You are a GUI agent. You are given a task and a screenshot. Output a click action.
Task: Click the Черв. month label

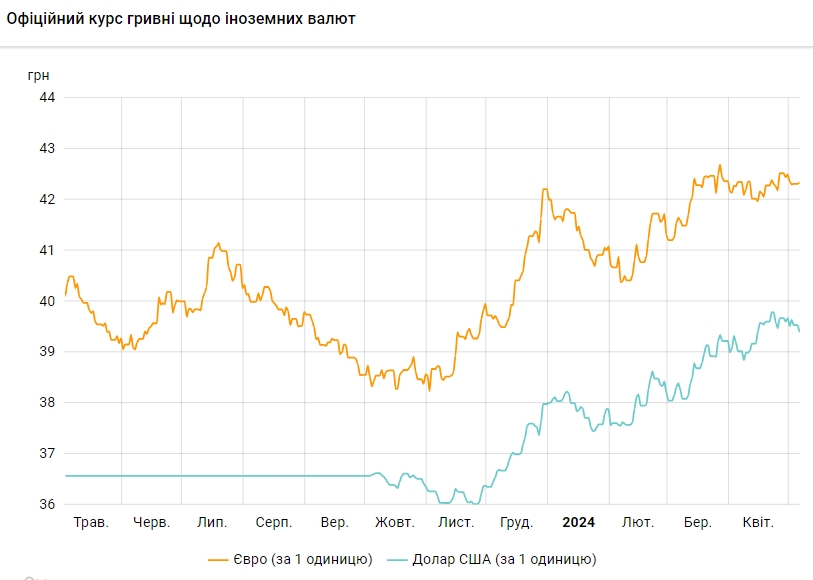(152, 522)
